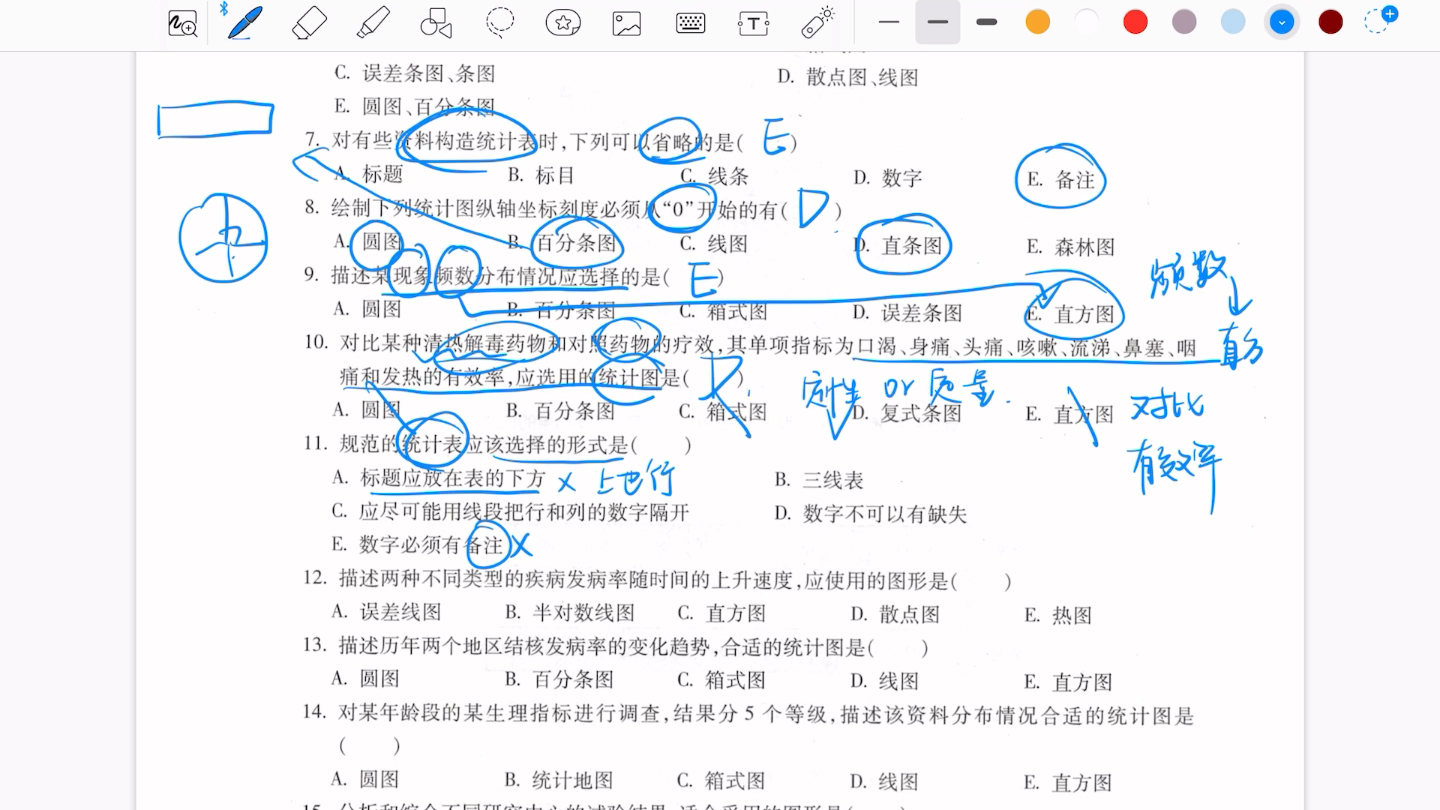Pick the grayish mauve pen color
The image size is (1440, 810).
(1184, 22)
